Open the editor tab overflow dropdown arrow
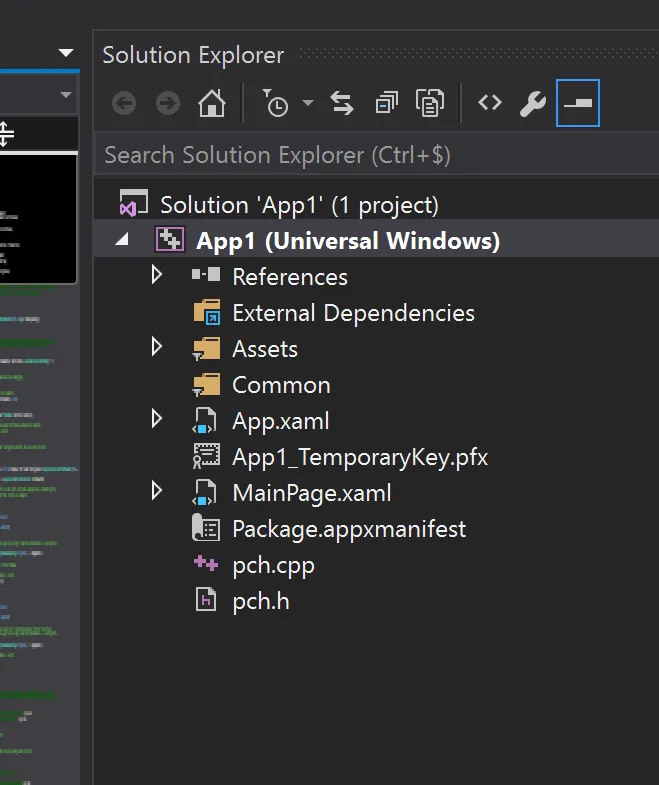The width and height of the screenshot is (659, 785). click(x=66, y=52)
